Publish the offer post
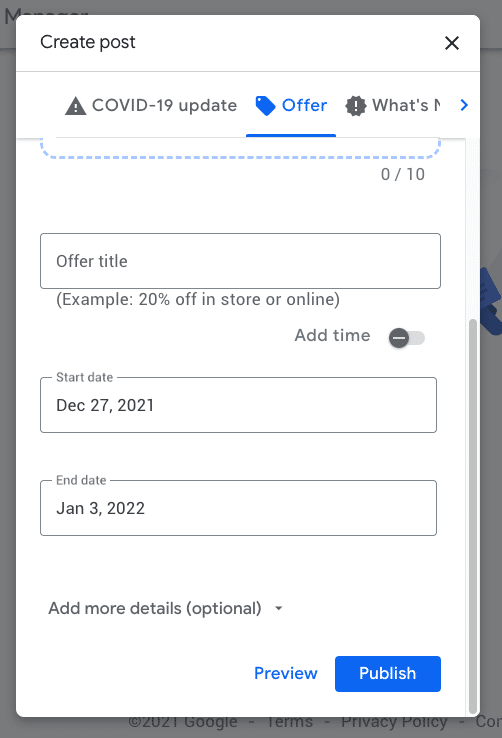The width and height of the screenshot is (502, 738). 388,674
